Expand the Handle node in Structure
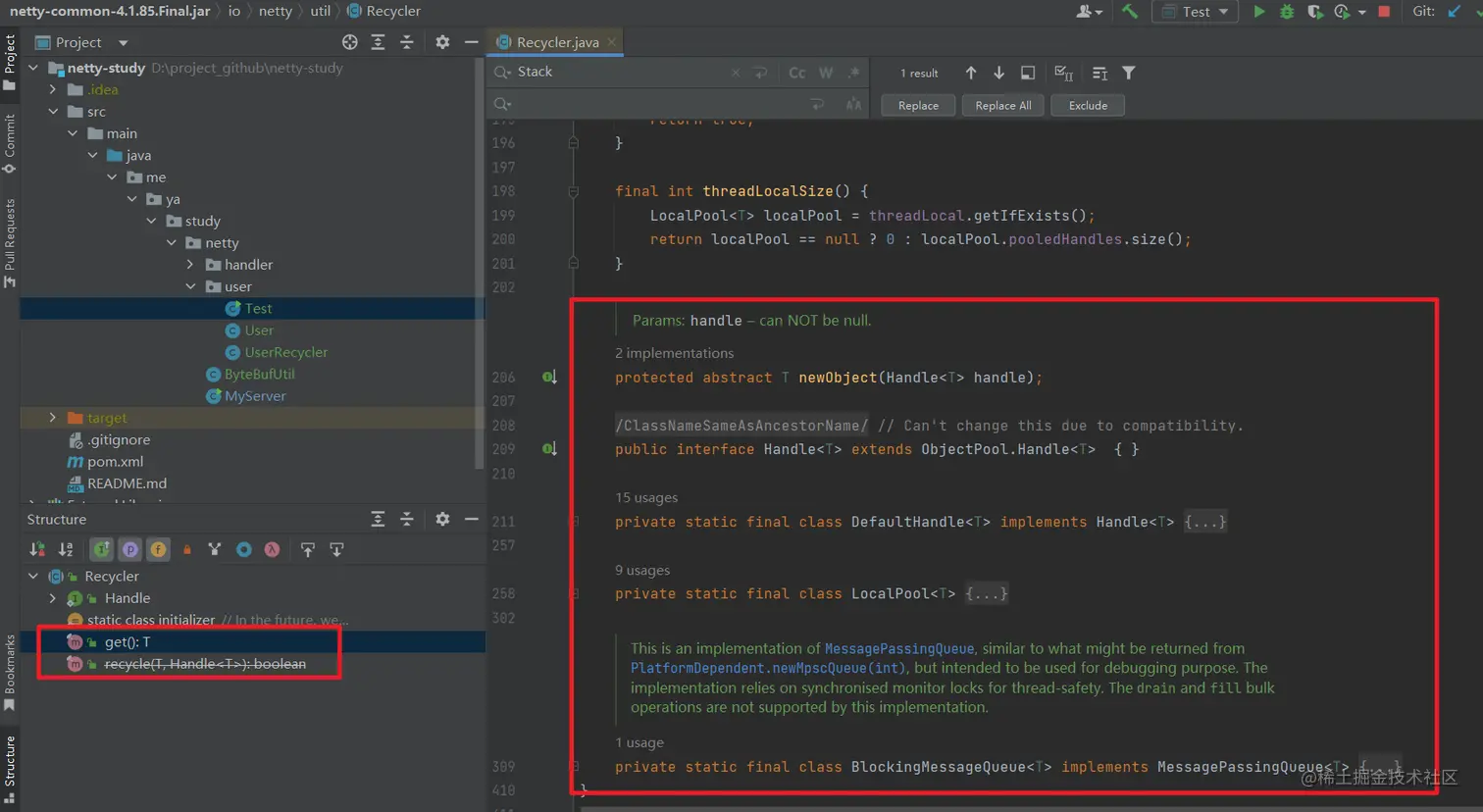The height and width of the screenshot is (812, 1483). (53, 598)
